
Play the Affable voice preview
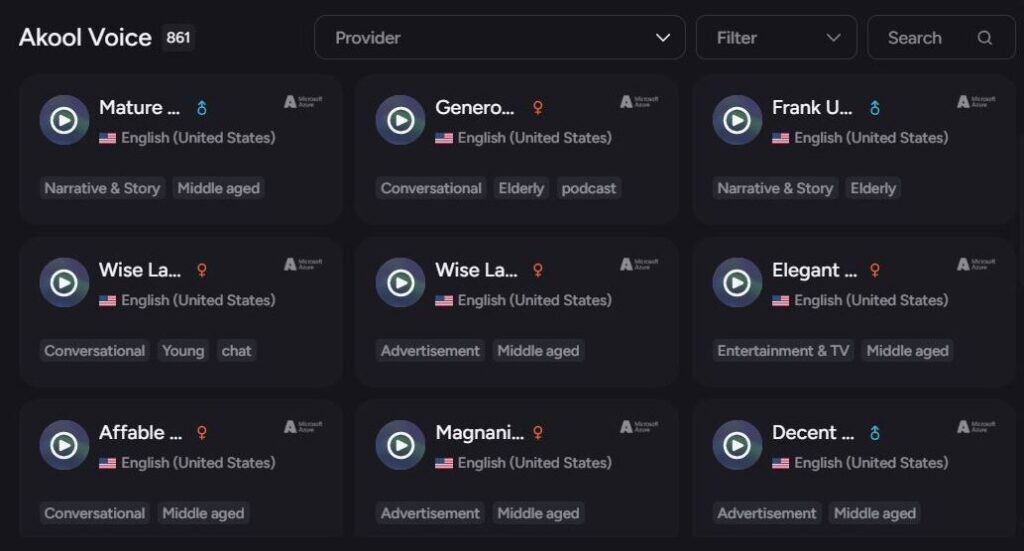64,445
